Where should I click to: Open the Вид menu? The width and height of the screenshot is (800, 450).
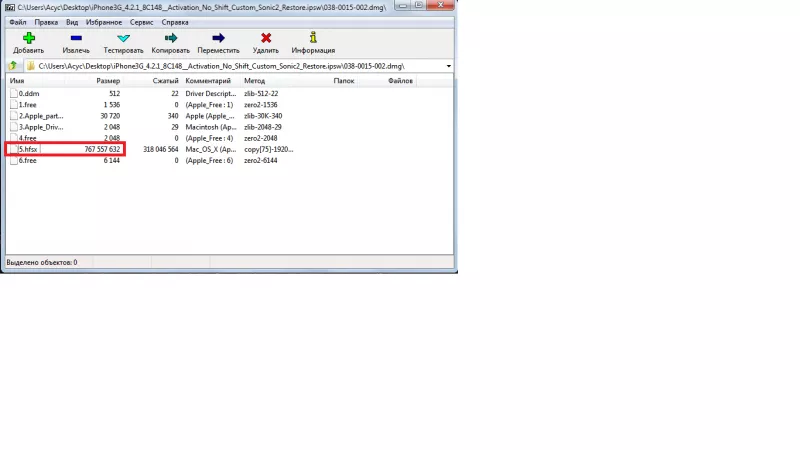pos(72,22)
